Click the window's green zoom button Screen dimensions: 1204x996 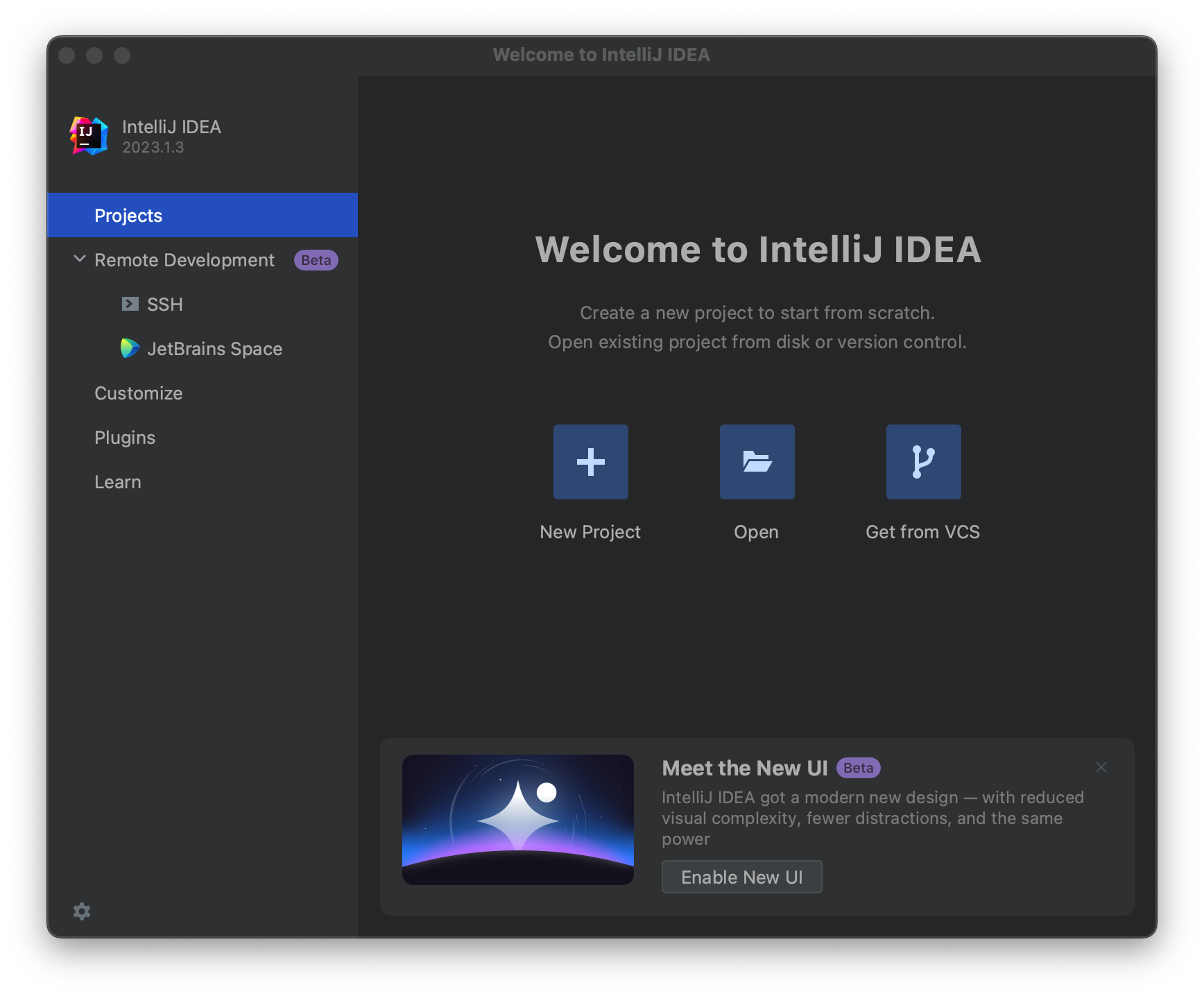pos(122,55)
